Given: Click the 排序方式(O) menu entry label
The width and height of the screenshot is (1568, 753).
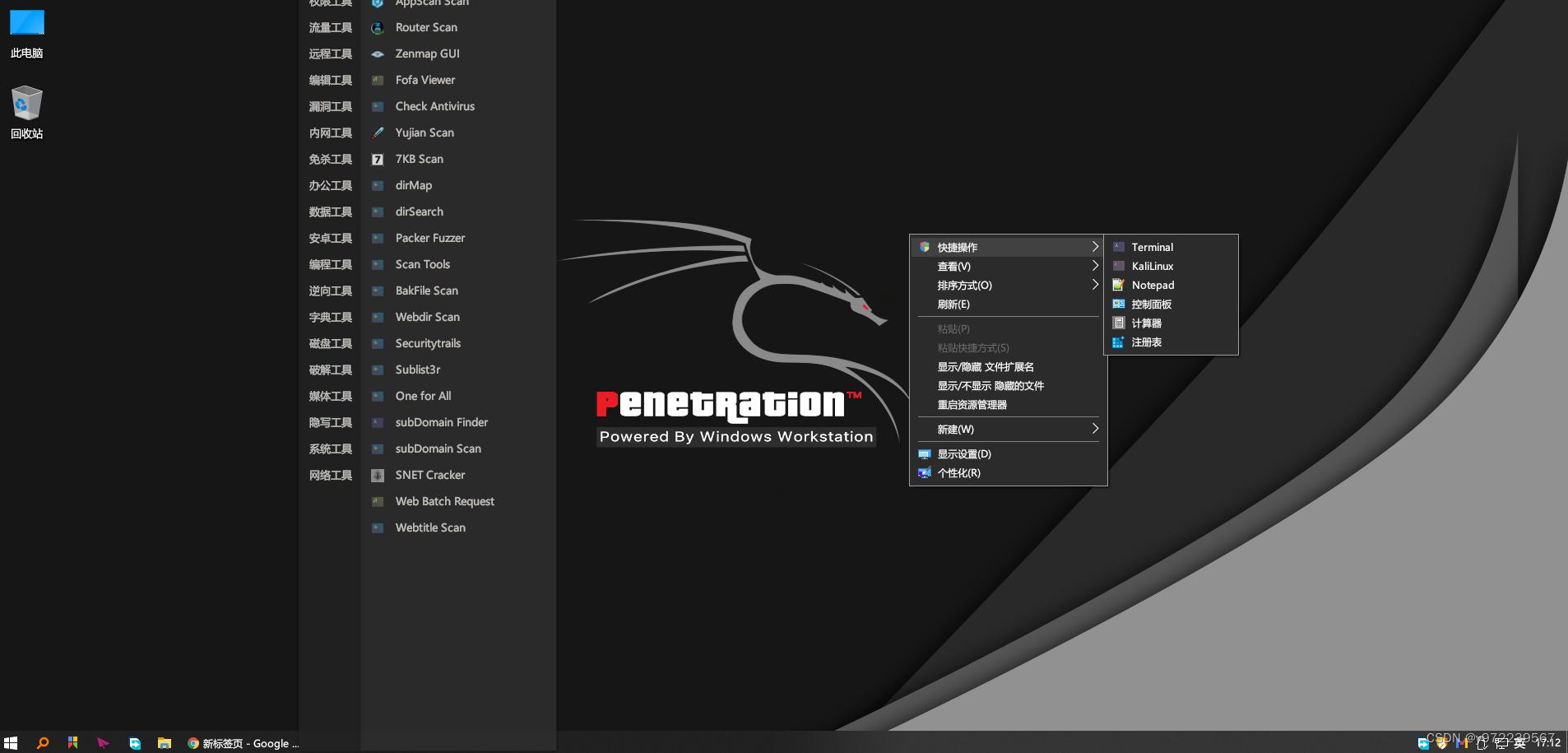Looking at the screenshot, I should click(965, 286).
